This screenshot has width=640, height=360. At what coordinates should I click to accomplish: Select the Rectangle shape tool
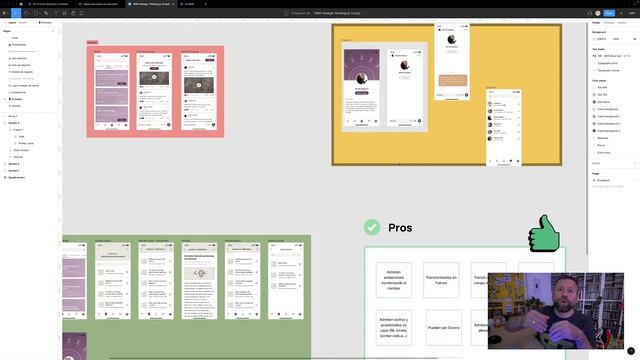(x=36, y=13)
